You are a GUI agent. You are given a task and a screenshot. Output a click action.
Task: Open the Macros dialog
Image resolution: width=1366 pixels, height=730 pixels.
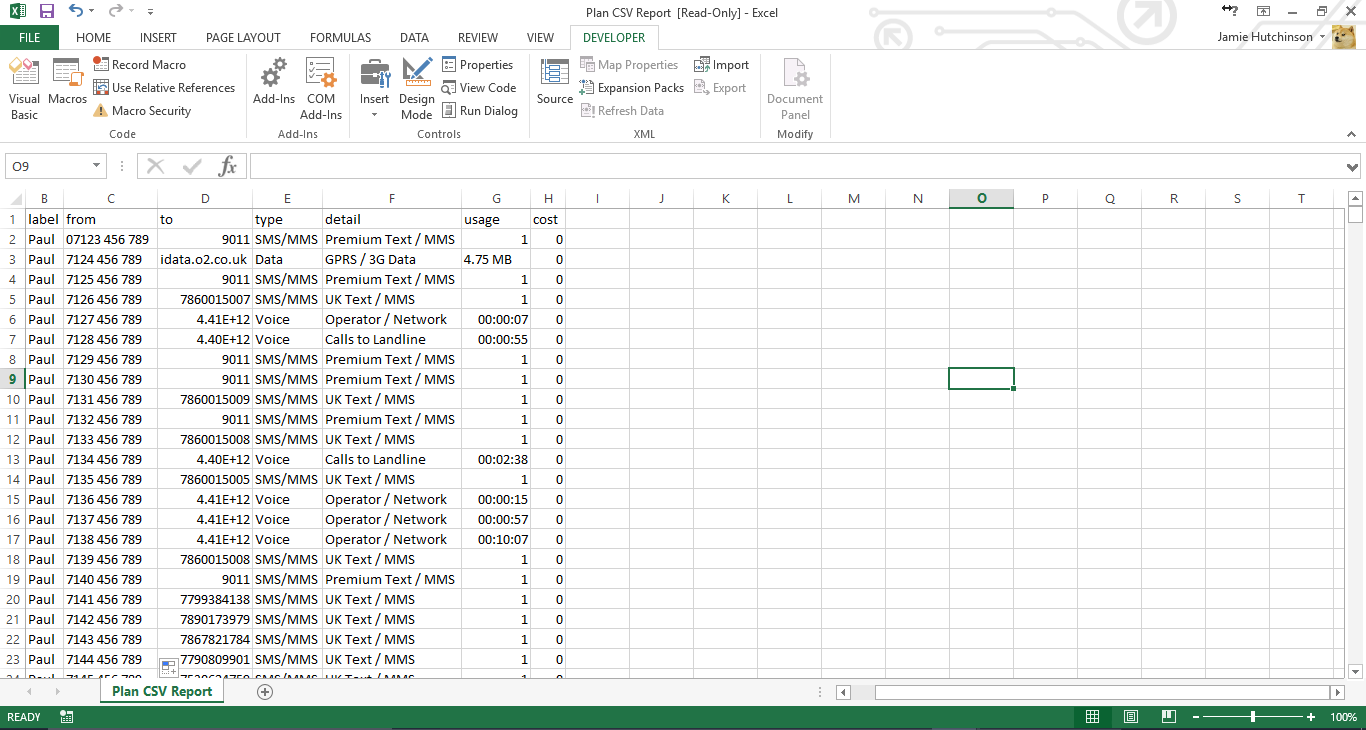pyautogui.click(x=67, y=81)
